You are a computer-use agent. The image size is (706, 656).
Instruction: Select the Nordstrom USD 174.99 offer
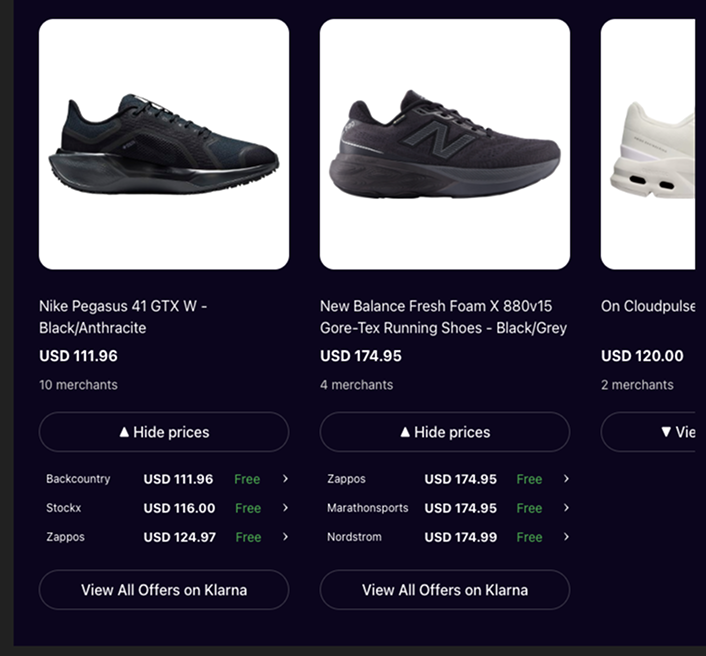pos(440,537)
